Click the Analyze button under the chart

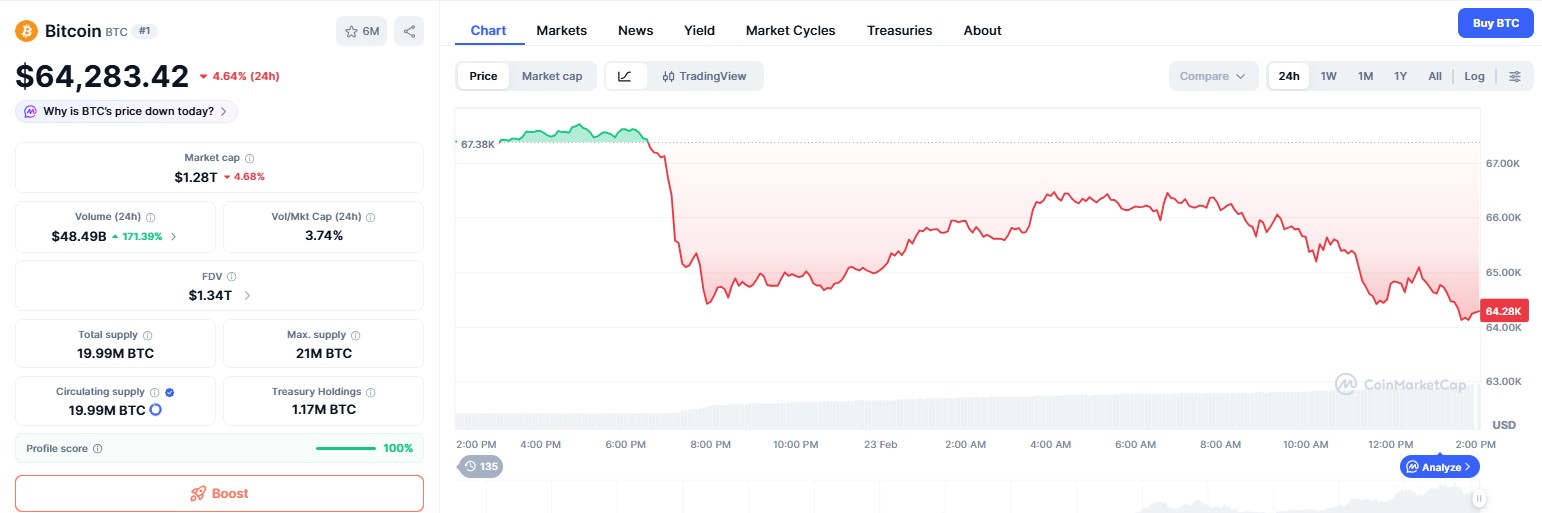(1439, 467)
